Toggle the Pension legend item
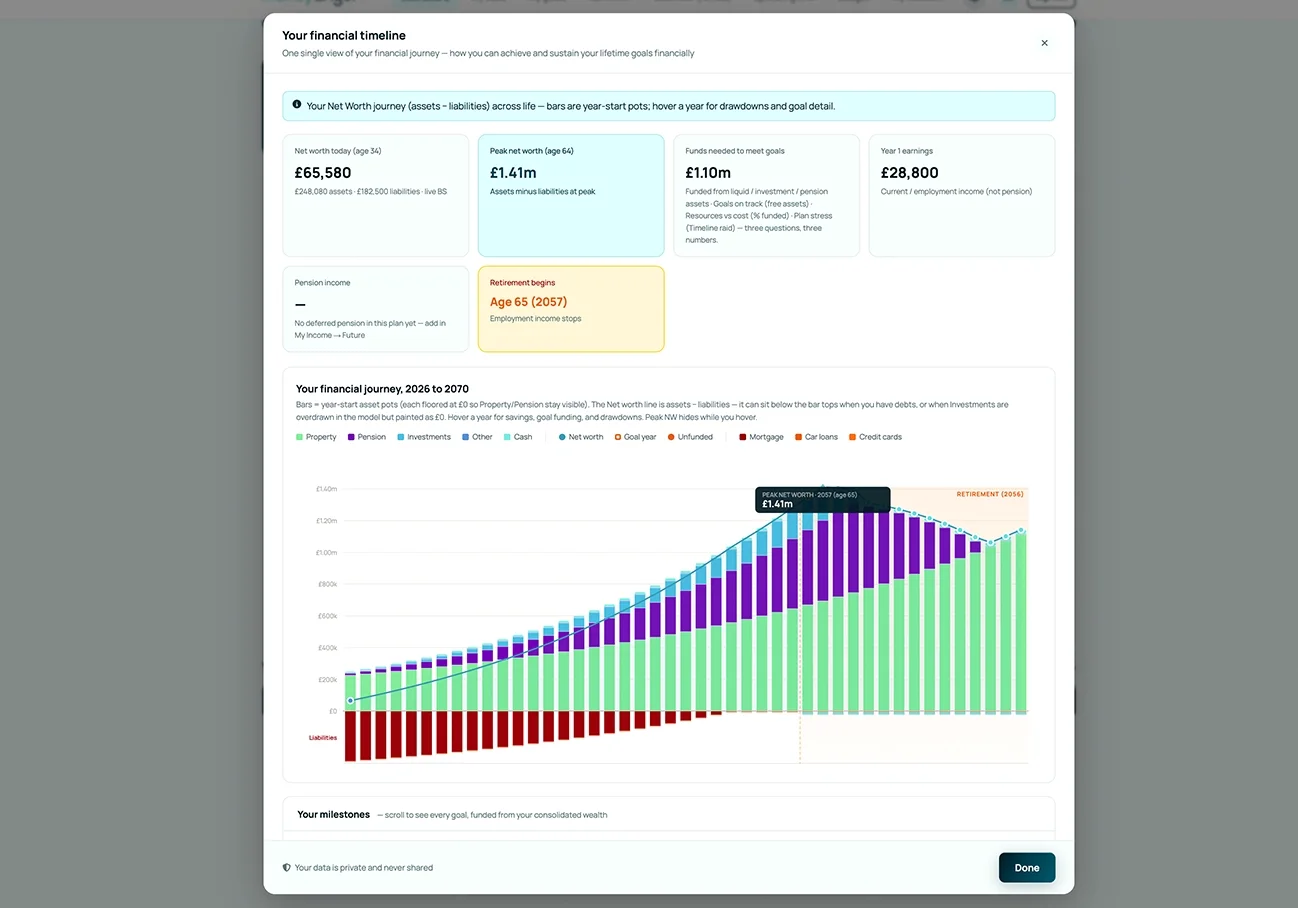This screenshot has height=908, width=1298. coord(366,437)
